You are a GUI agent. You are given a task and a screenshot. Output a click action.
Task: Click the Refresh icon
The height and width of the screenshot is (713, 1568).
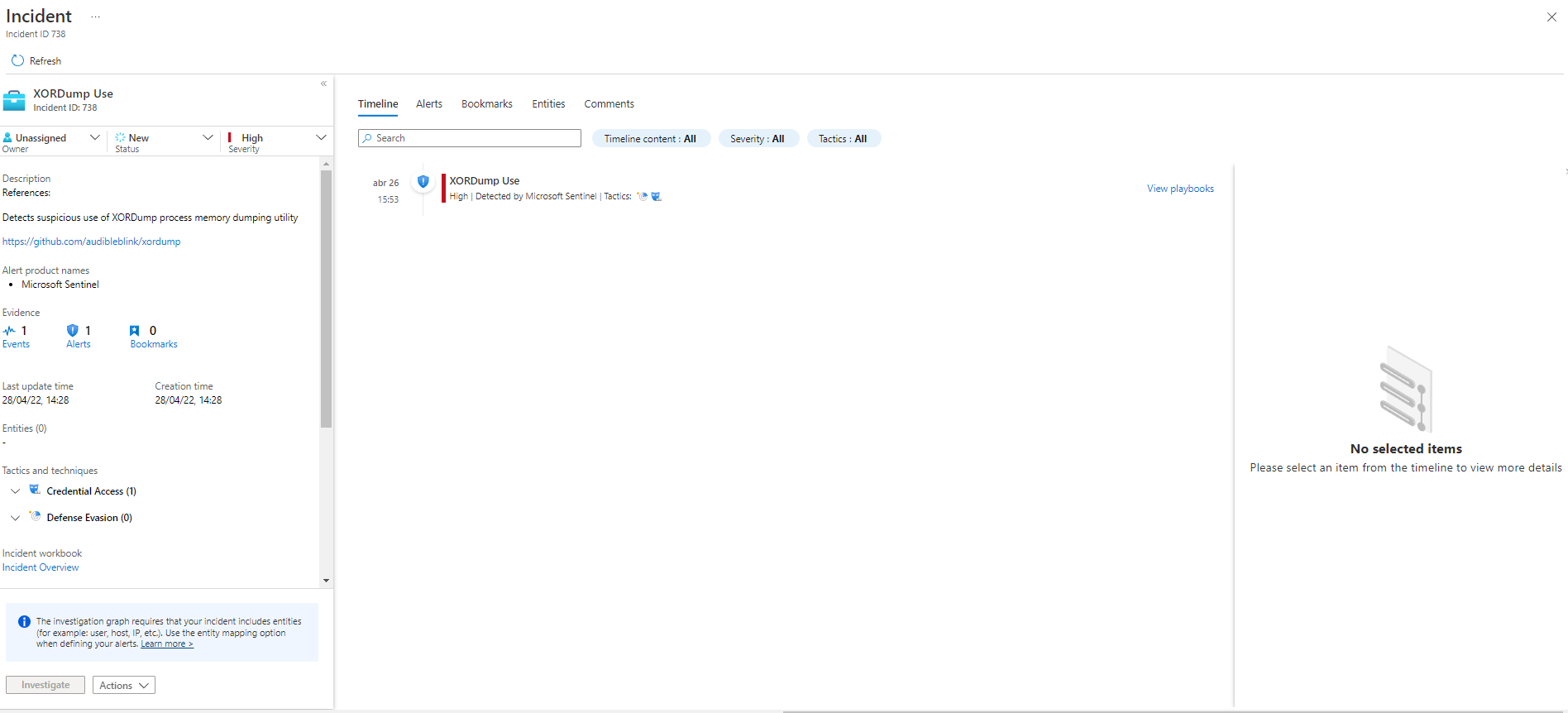(17, 60)
